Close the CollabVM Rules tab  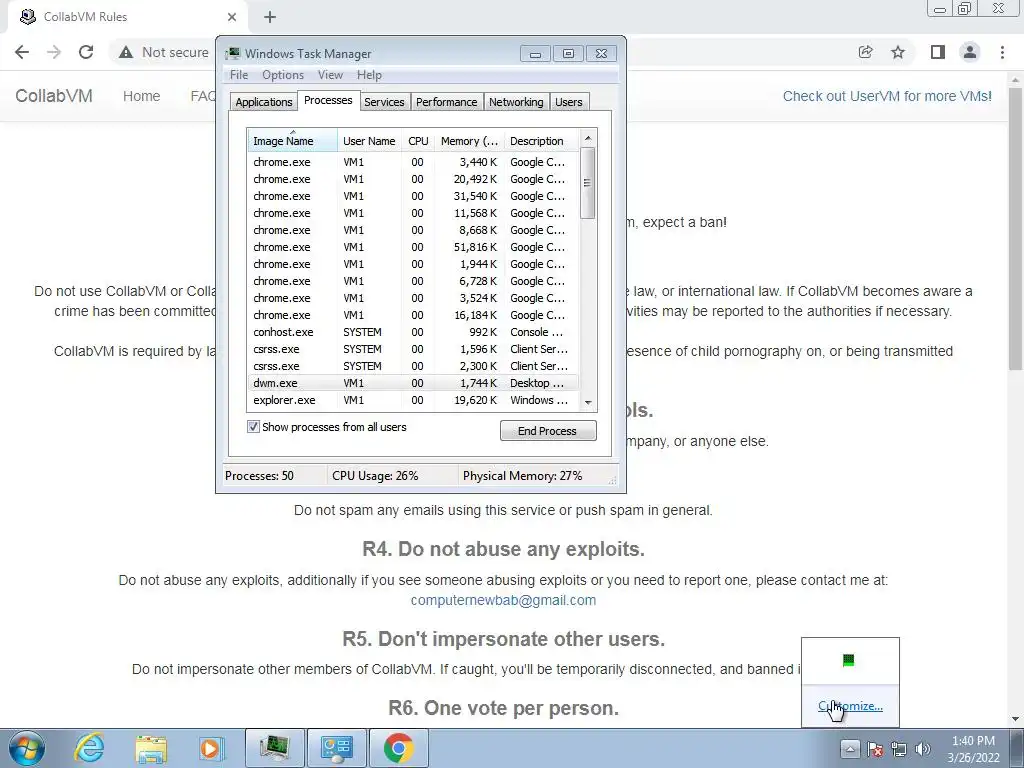click(x=232, y=17)
